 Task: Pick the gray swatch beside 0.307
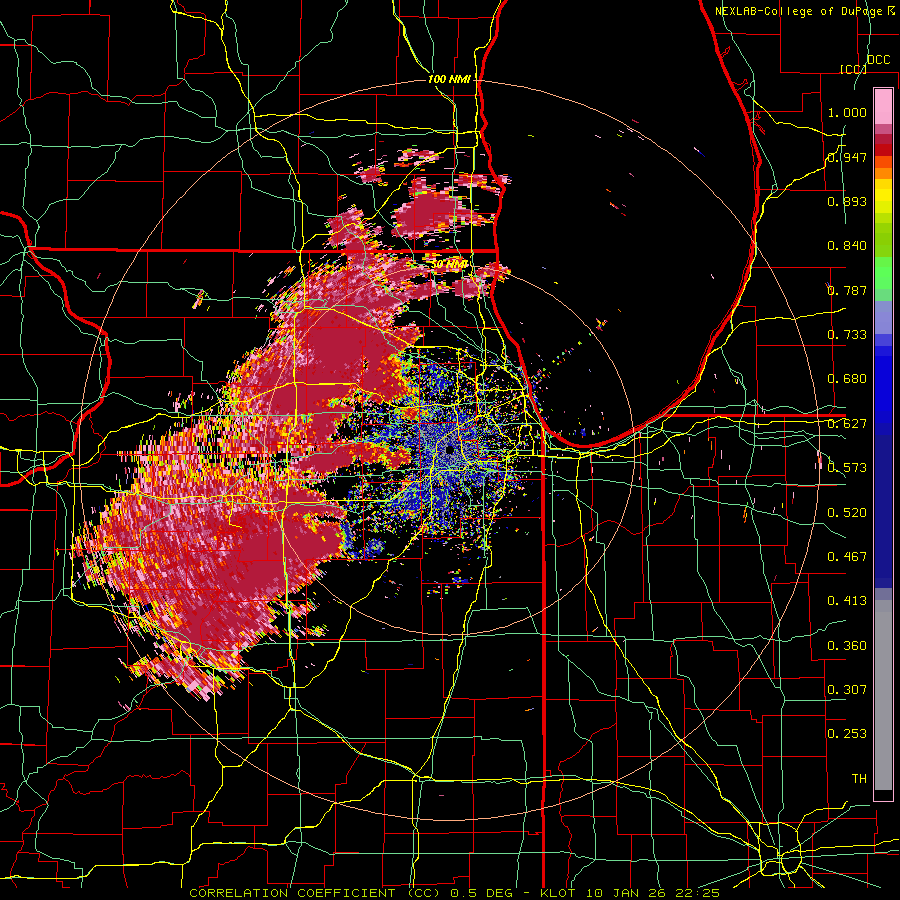[883, 695]
